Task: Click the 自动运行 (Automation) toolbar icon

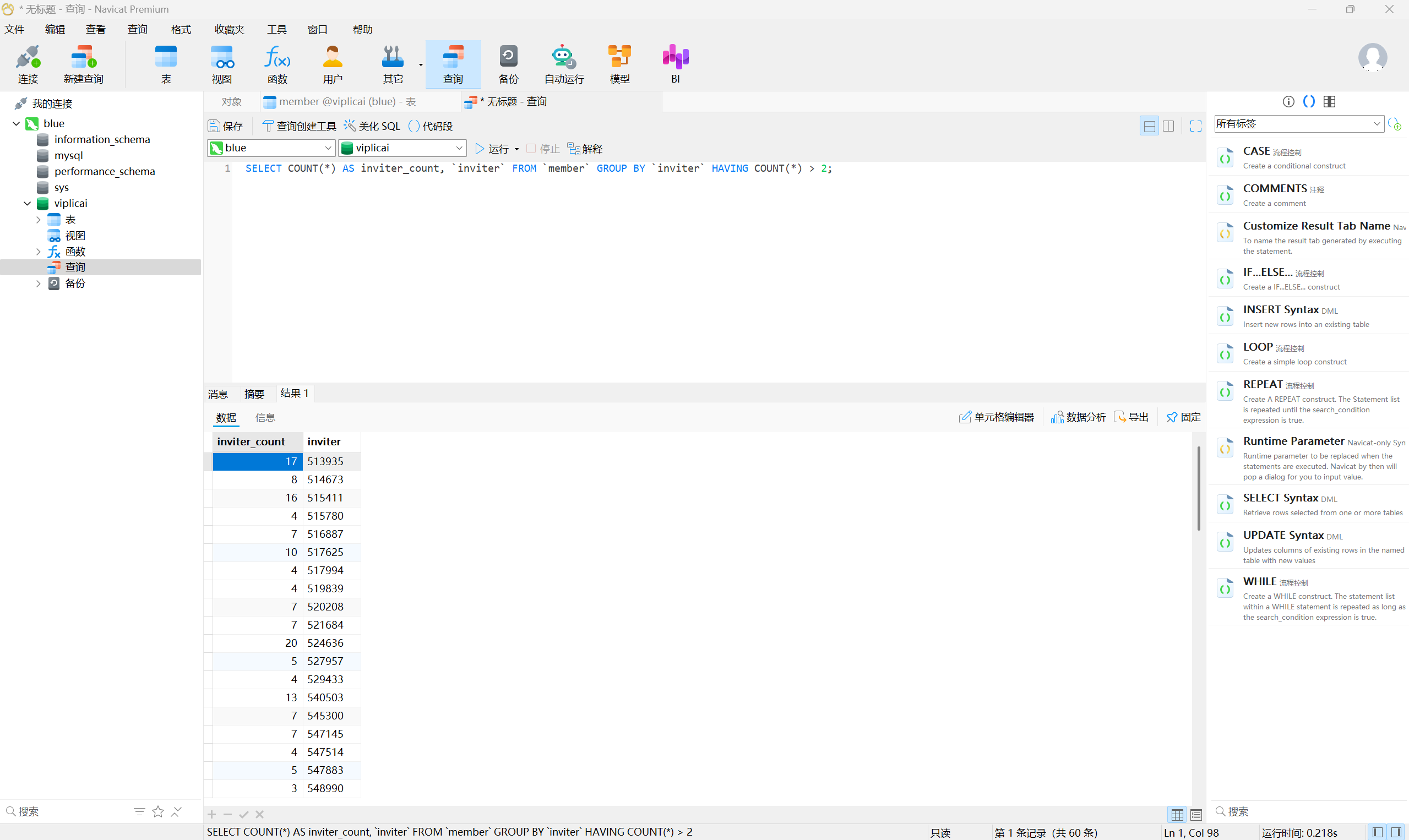Action: 564,64
